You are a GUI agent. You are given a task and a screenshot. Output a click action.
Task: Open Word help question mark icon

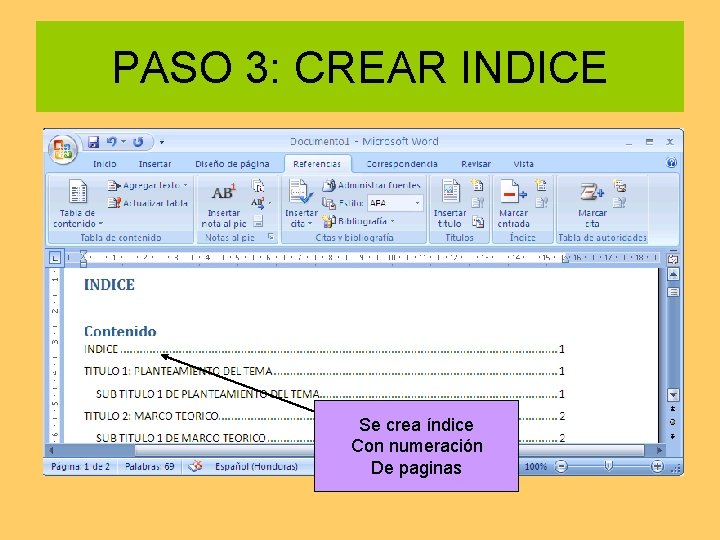coord(671,163)
